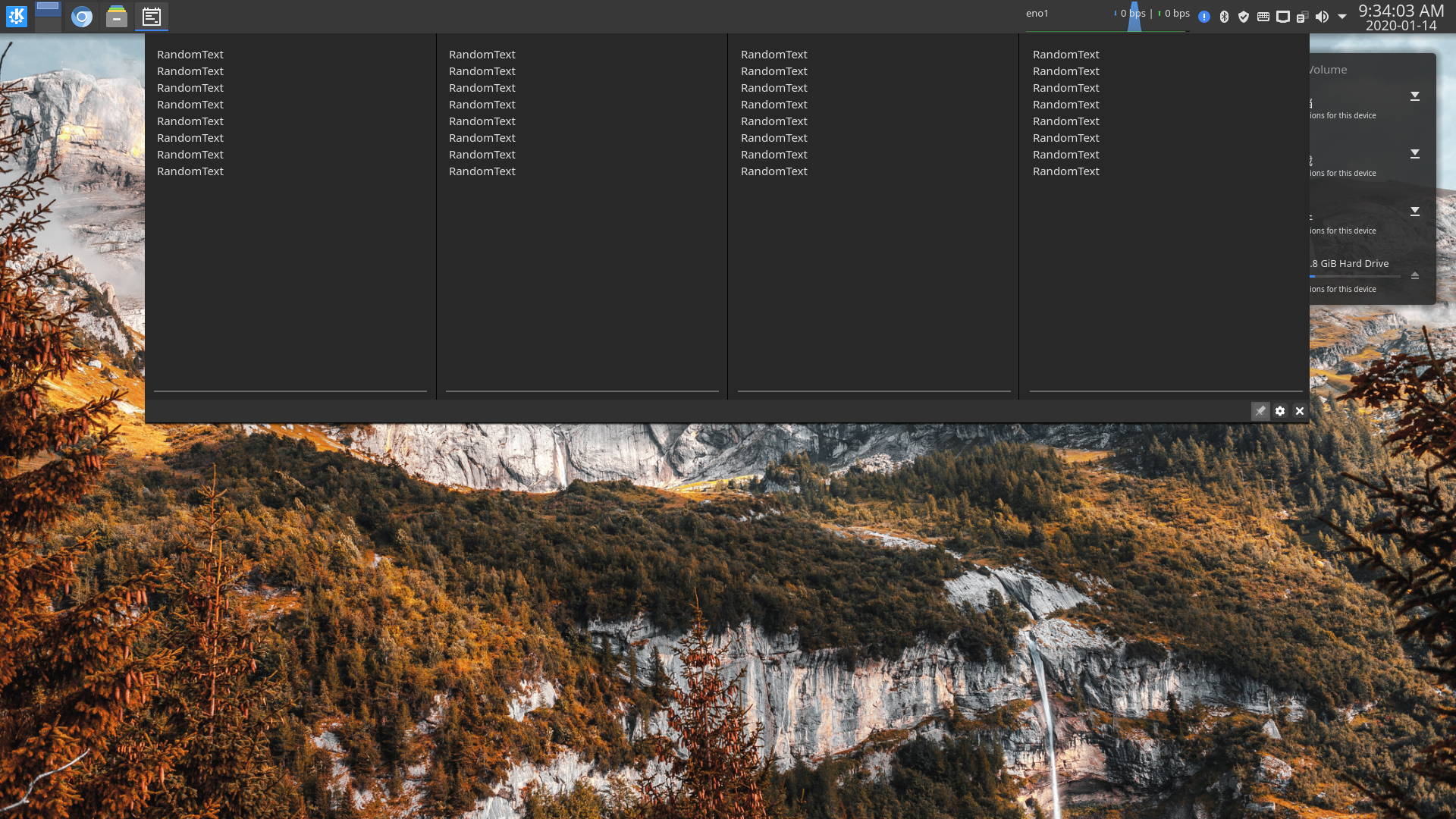This screenshot has width=1456, height=819.
Task: Open the audio volume tray icon
Action: (1322, 17)
